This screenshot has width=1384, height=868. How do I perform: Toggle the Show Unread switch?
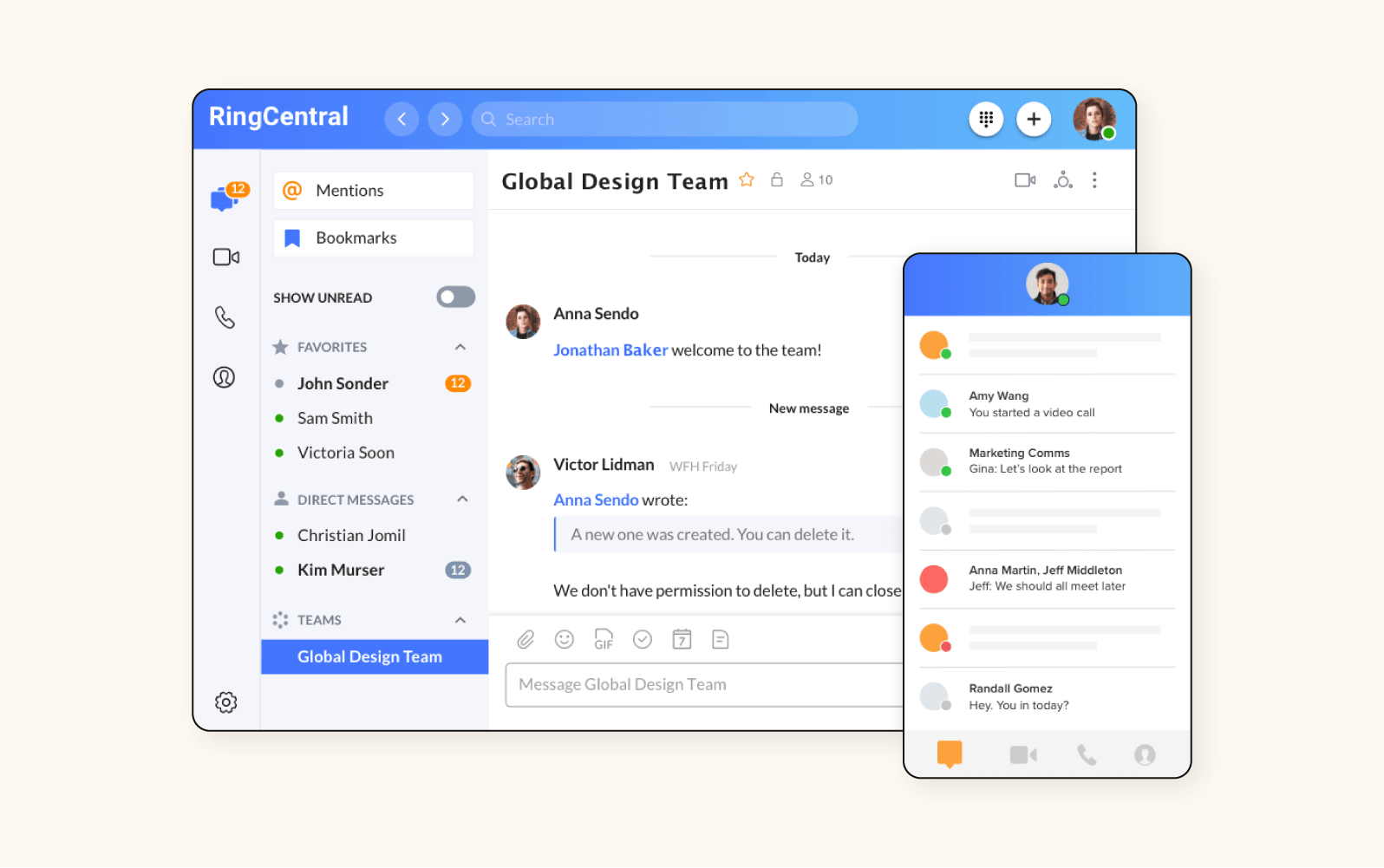(455, 297)
